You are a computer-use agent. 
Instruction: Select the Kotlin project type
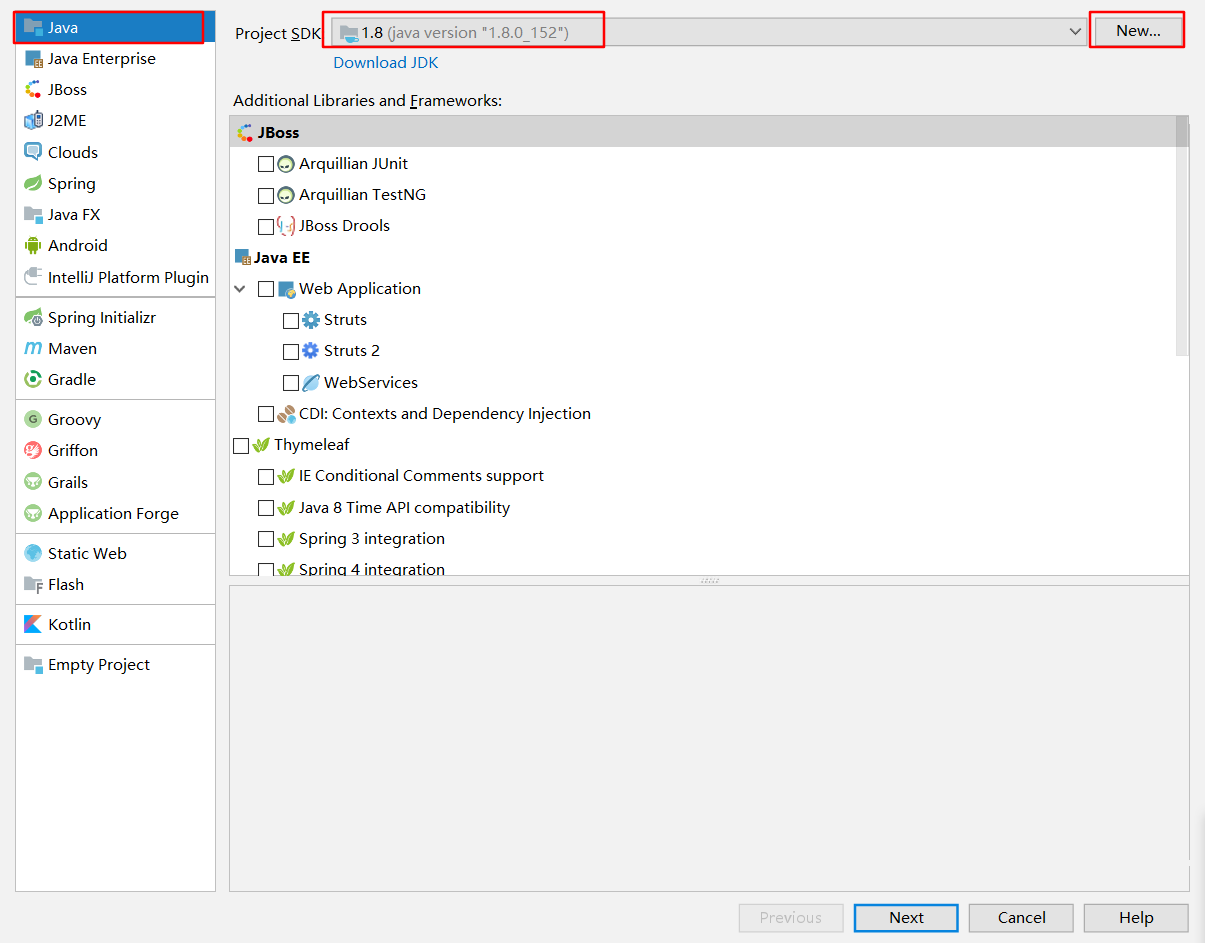[x=116, y=624]
